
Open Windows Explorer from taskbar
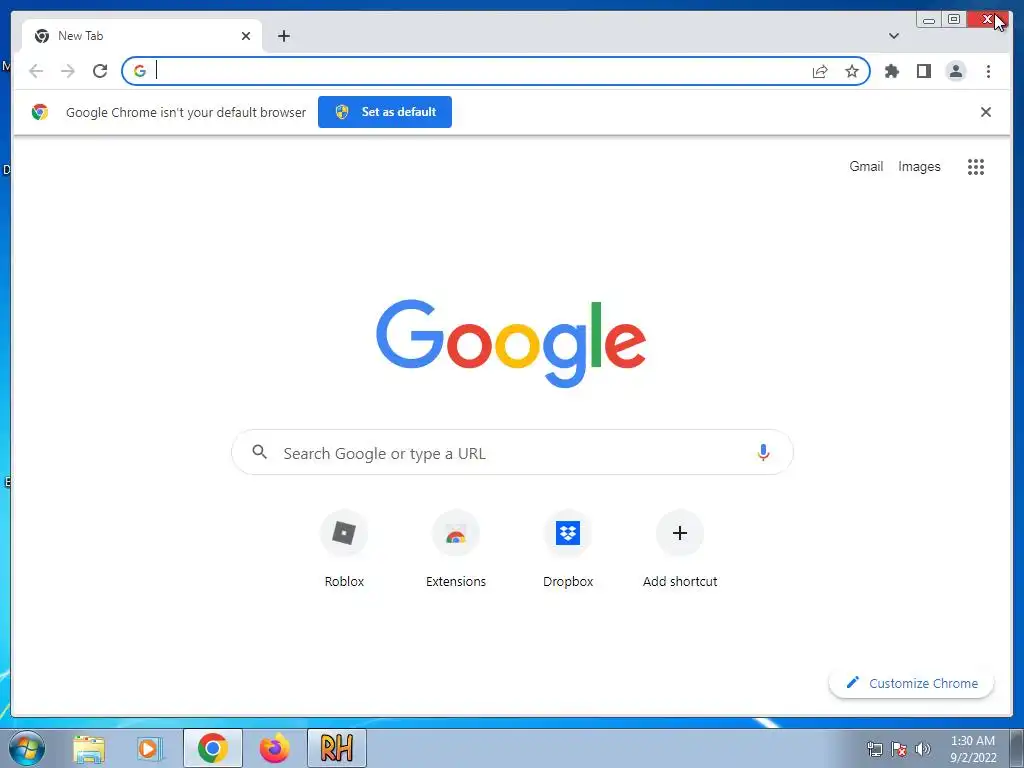click(89, 748)
